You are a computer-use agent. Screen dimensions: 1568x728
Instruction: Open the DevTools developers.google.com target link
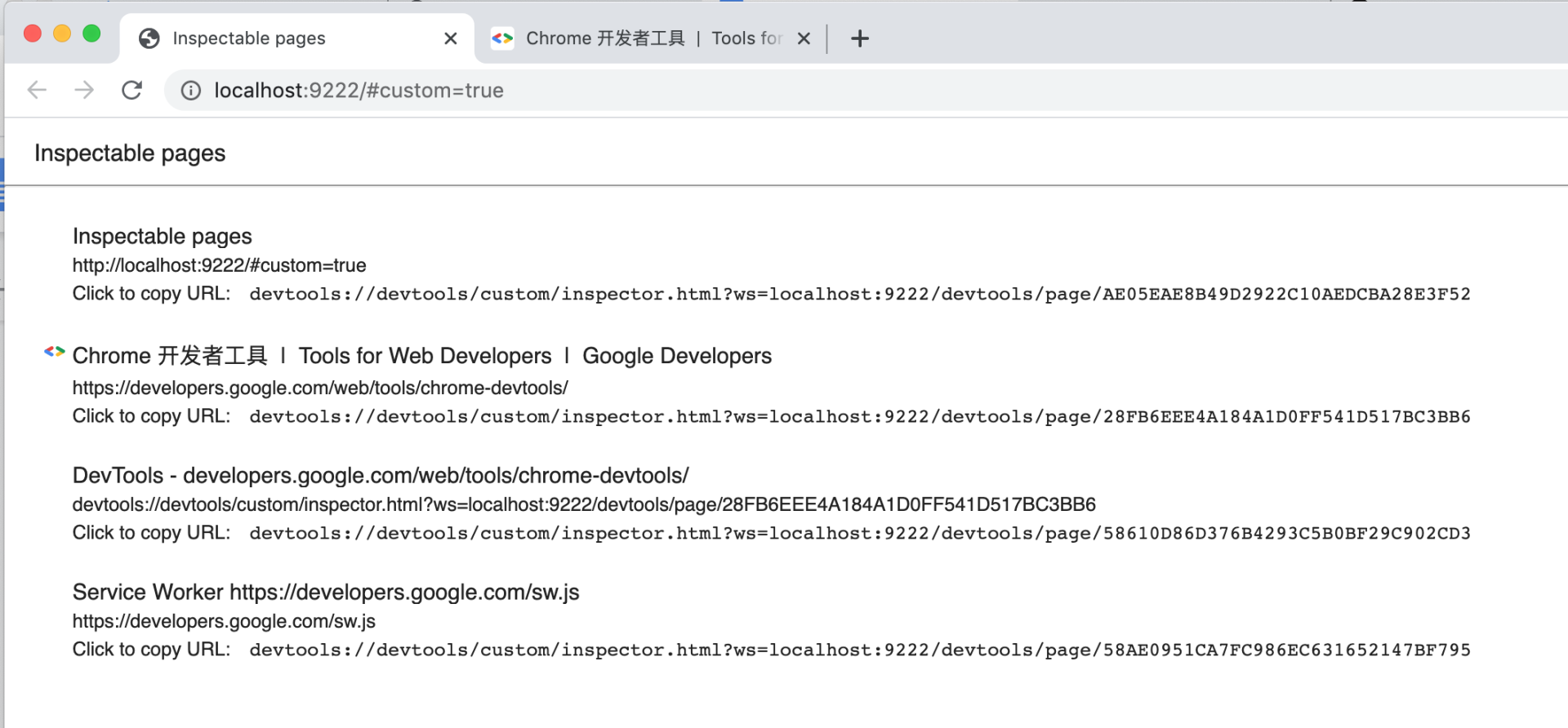[381, 476]
